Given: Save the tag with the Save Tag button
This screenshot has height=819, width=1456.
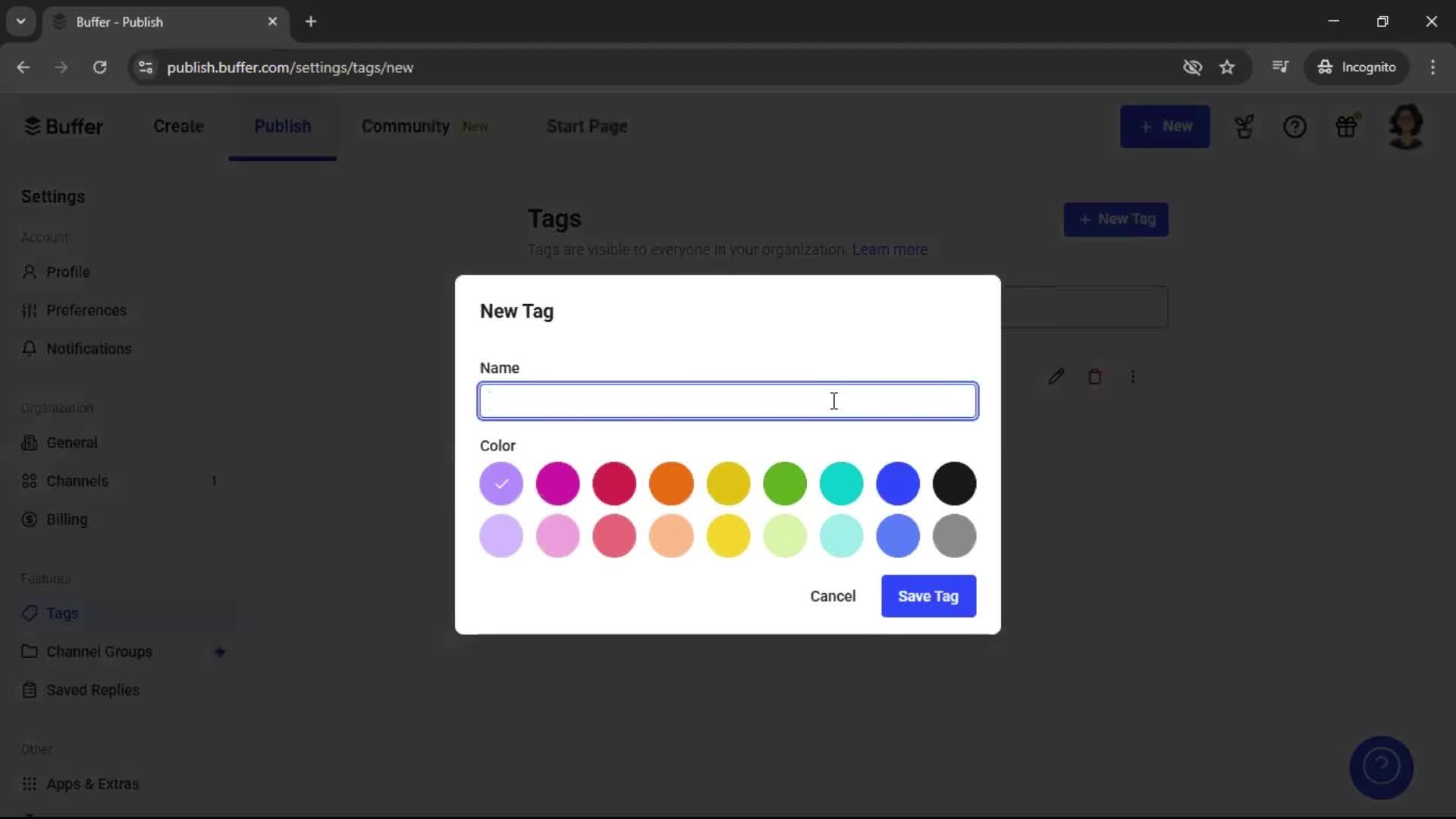Looking at the screenshot, I should click(x=928, y=596).
